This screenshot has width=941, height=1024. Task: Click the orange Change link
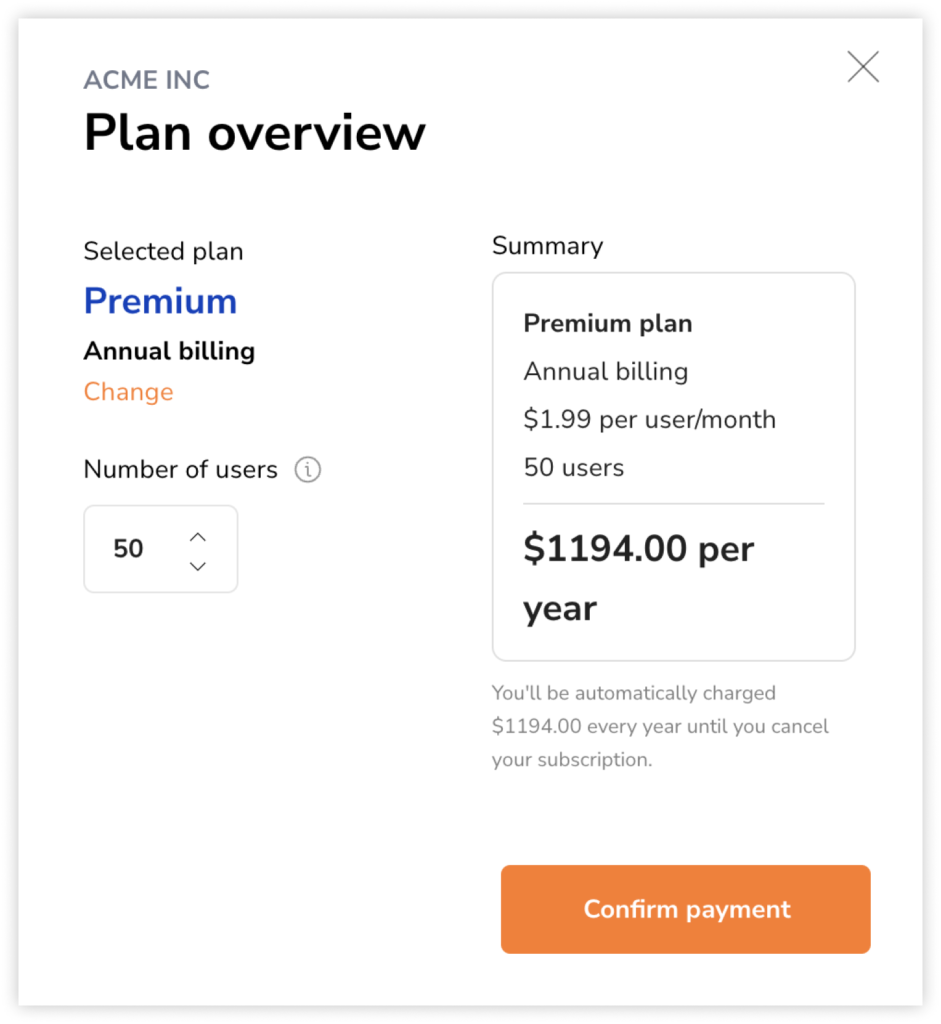coord(129,392)
